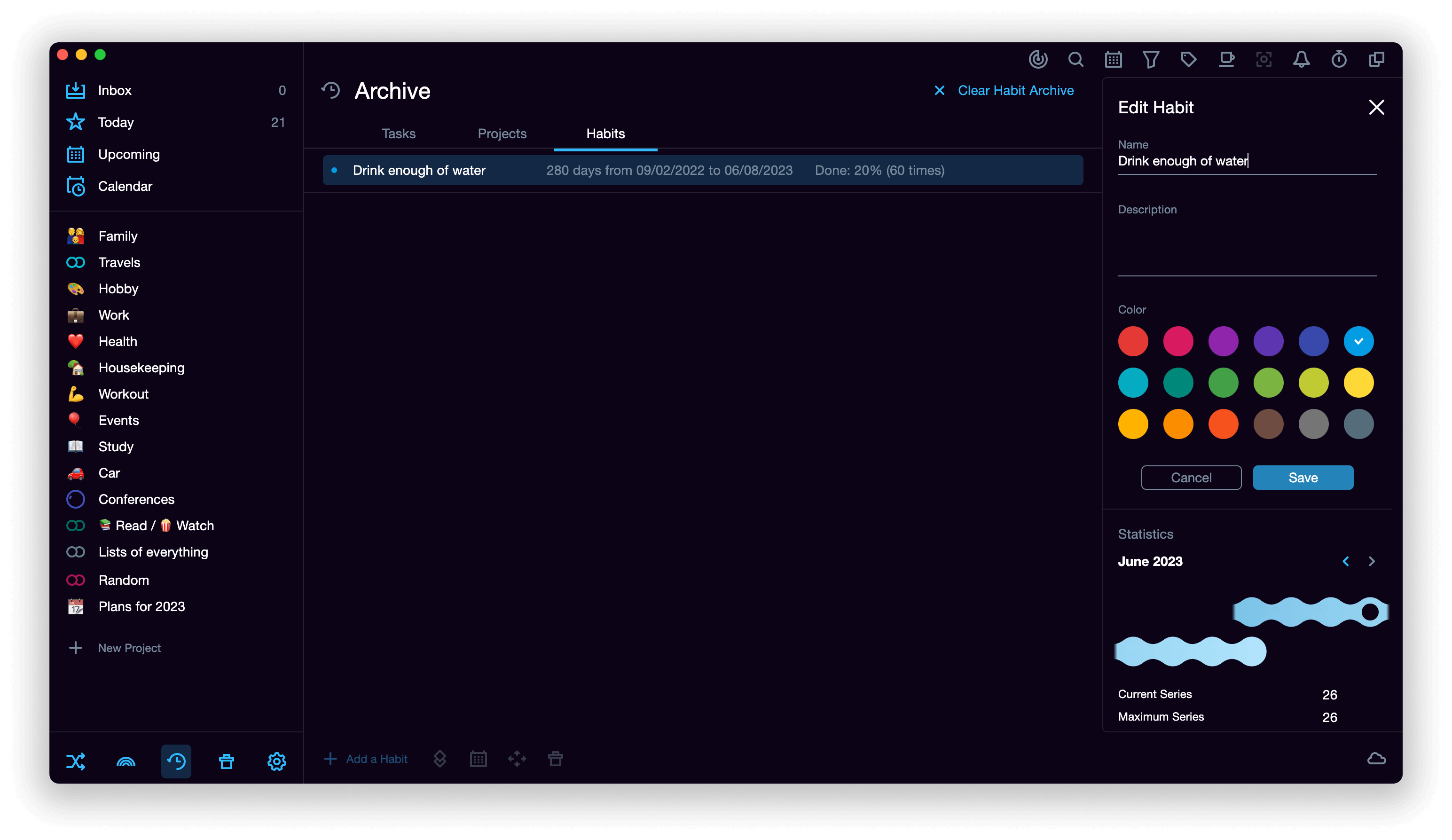Click the shuffle icon in bottom sidebar

click(x=76, y=761)
